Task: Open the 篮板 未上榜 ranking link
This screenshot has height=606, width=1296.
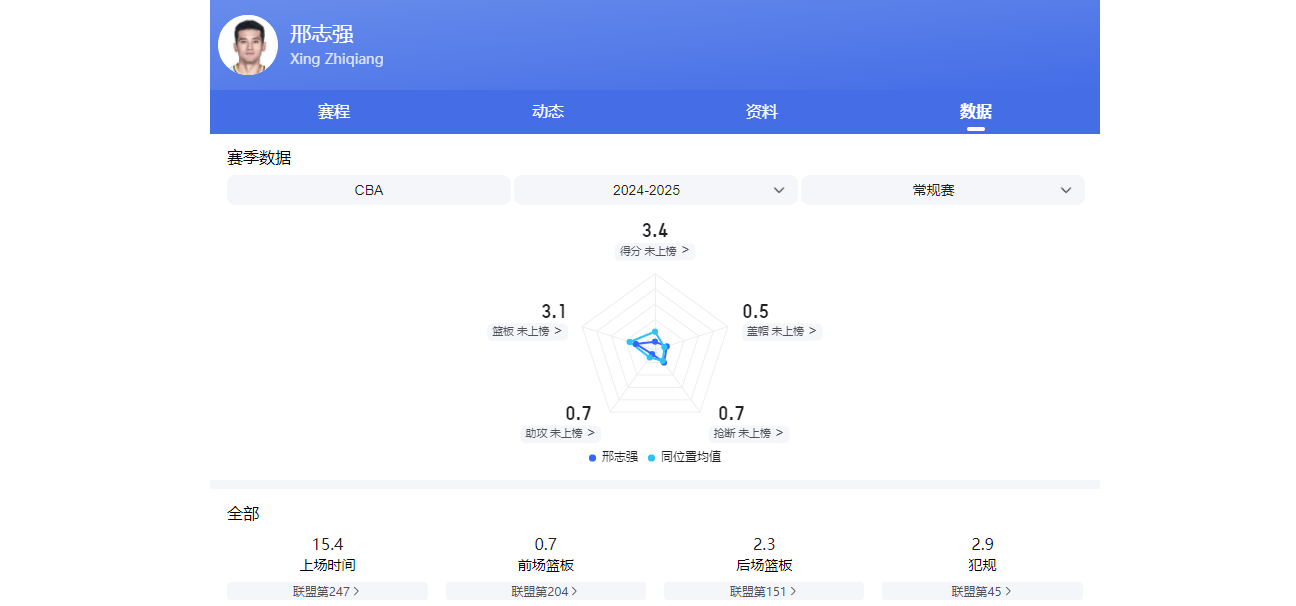Action: (x=527, y=331)
